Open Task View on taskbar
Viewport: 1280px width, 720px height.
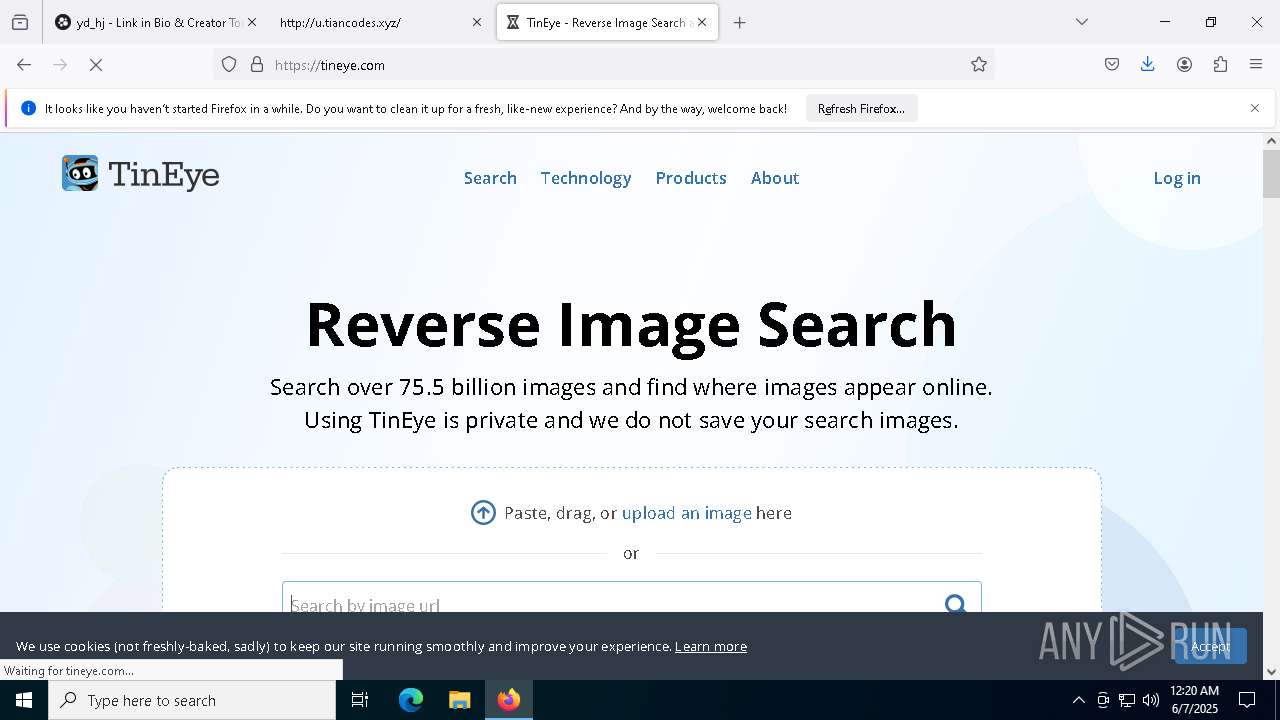(x=360, y=700)
